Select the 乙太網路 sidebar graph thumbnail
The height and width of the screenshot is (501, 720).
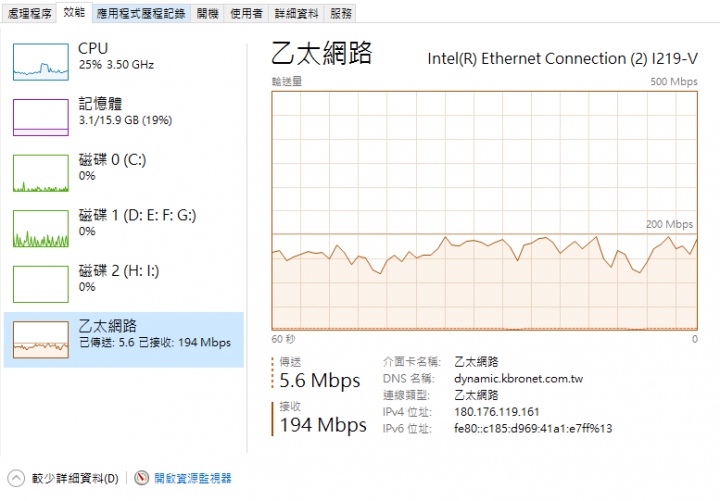point(41,340)
